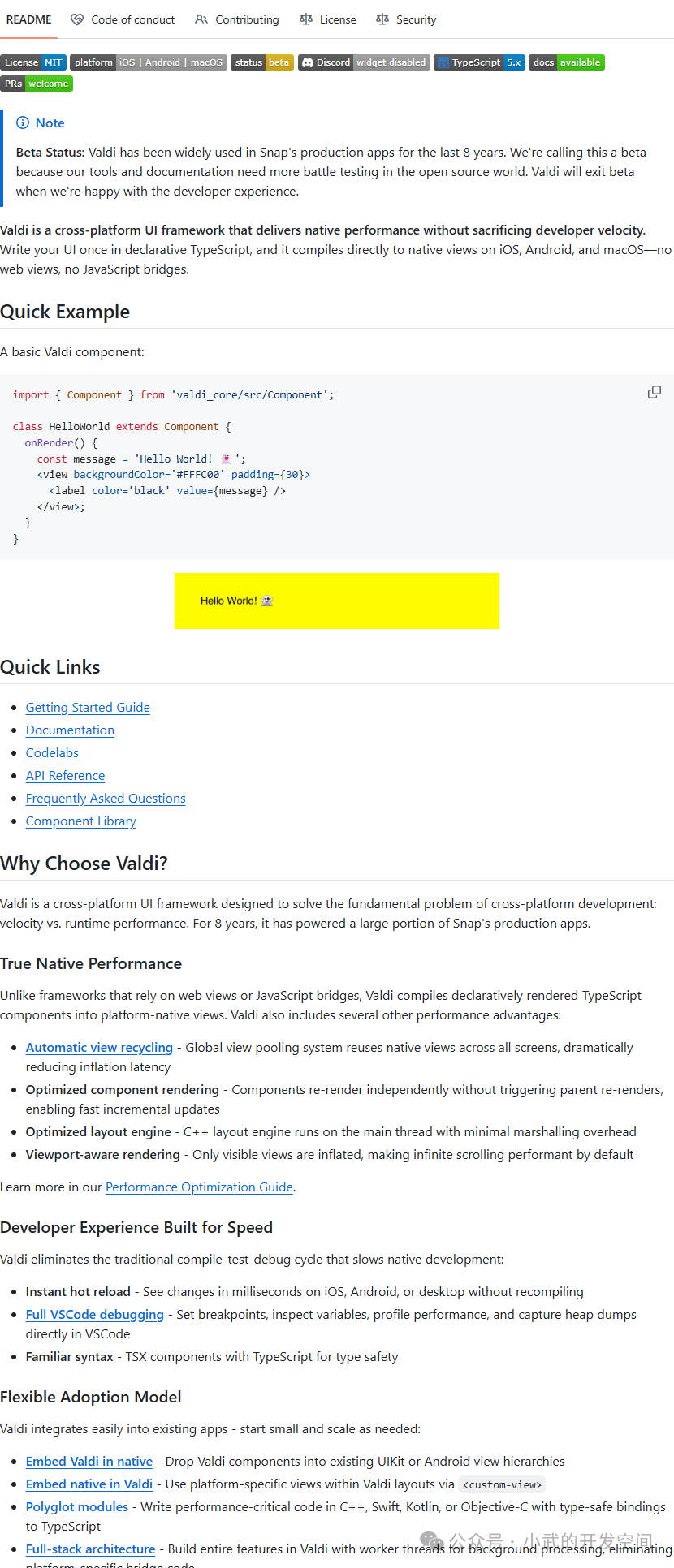
Task: Click the Security scale icon
Action: click(x=382, y=19)
